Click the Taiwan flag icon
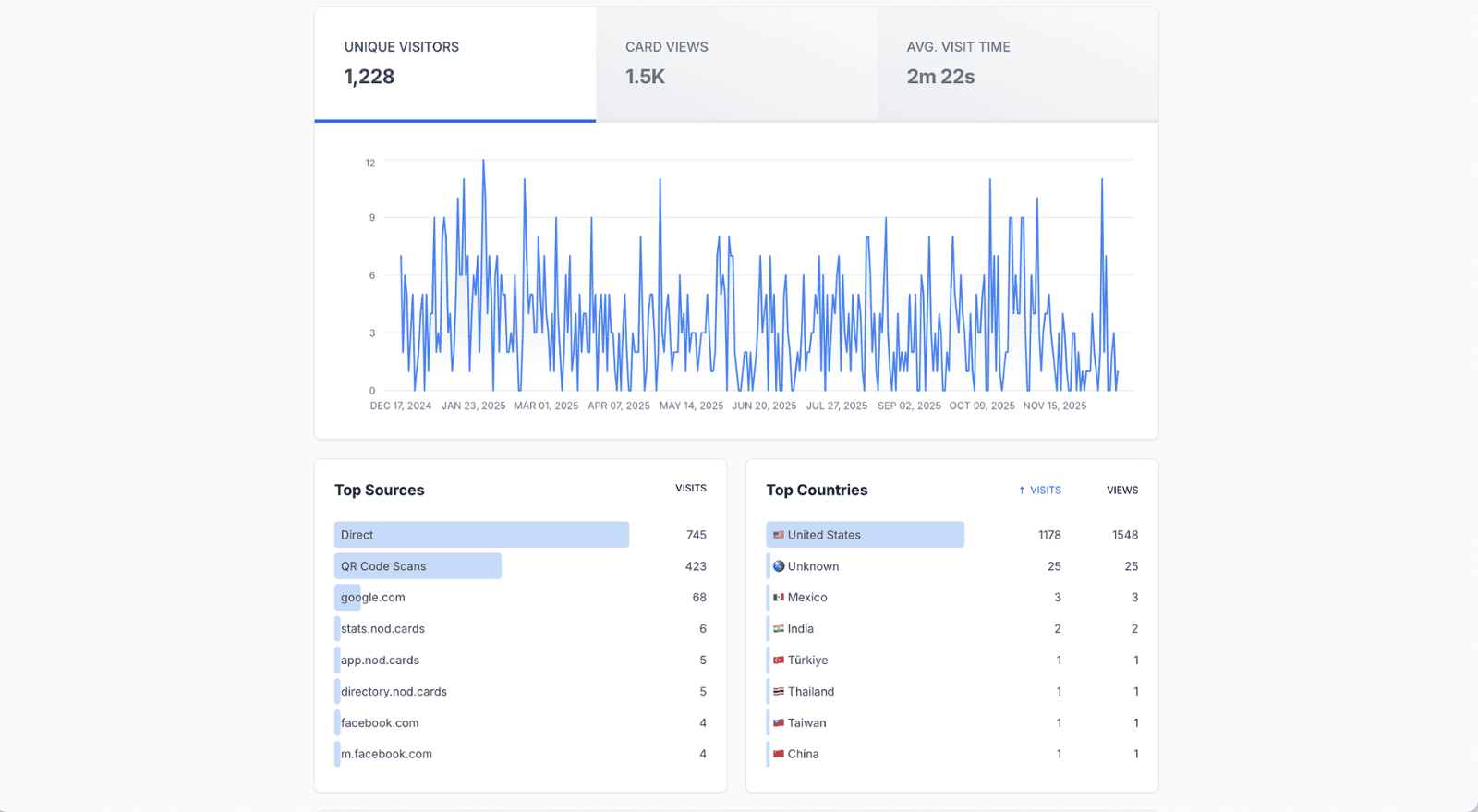This screenshot has height=812, width=1478. click(x=778, y=723)
